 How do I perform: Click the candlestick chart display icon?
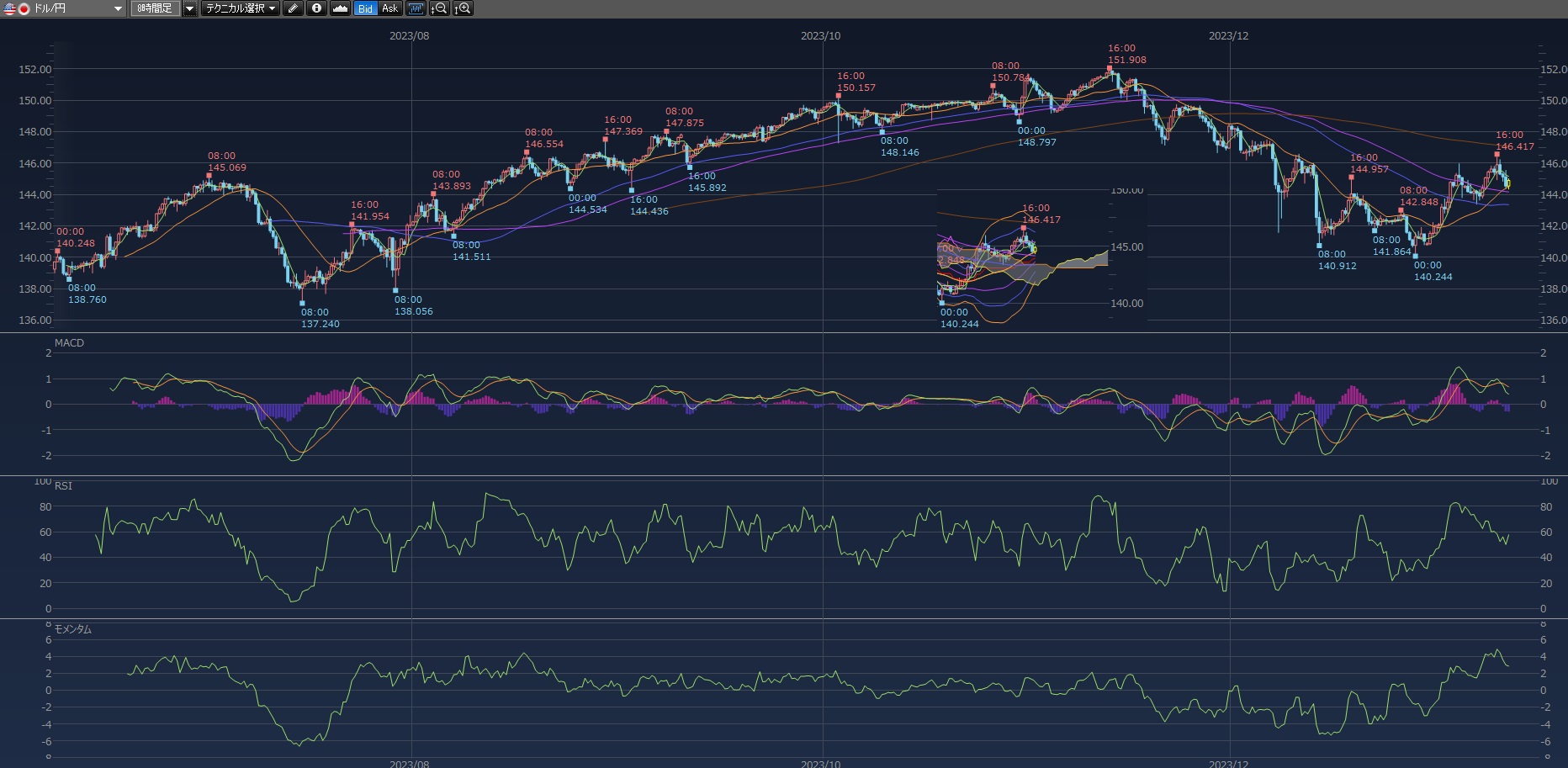[416, 8]
